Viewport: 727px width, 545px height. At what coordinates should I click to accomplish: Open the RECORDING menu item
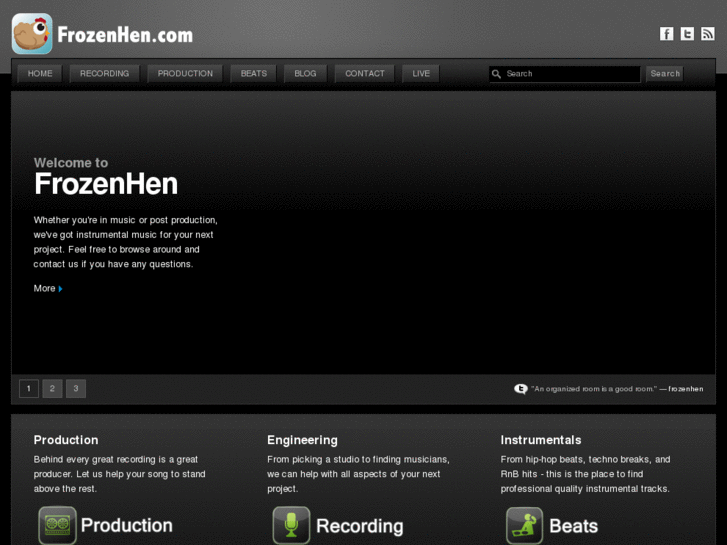click(x=104, y=74)
